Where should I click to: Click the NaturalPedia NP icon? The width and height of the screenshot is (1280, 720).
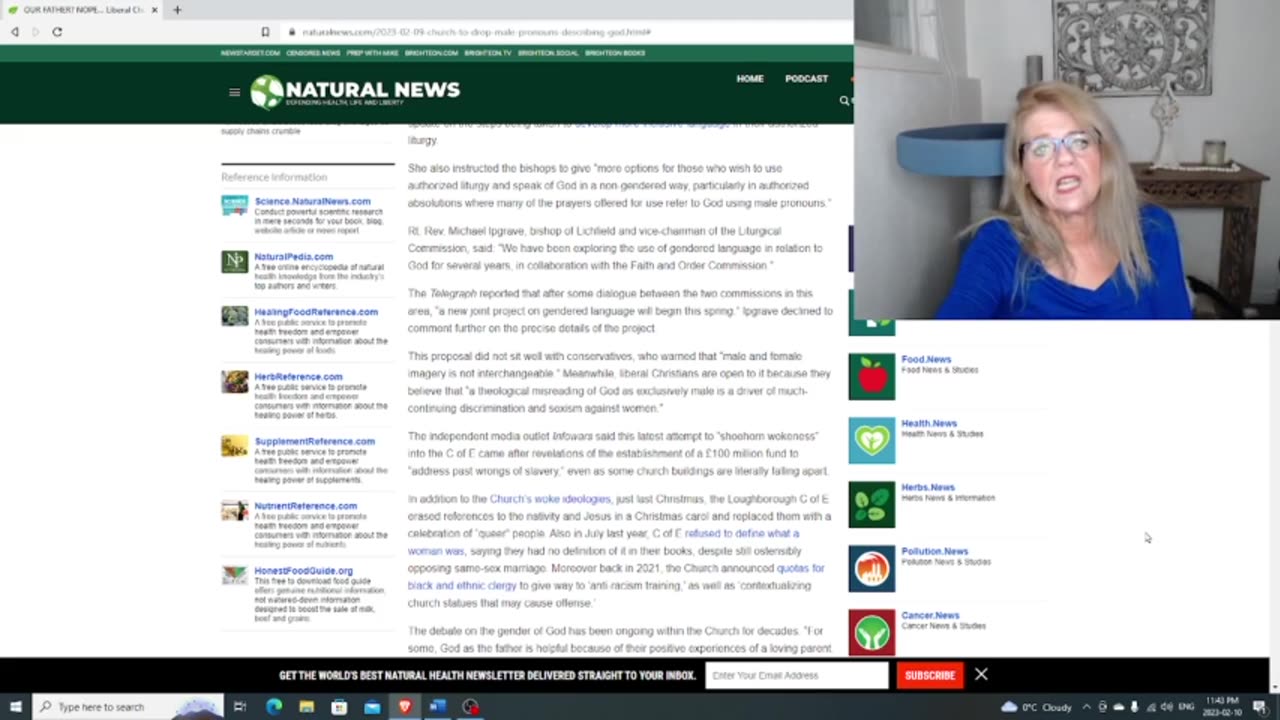click(235, 261)
